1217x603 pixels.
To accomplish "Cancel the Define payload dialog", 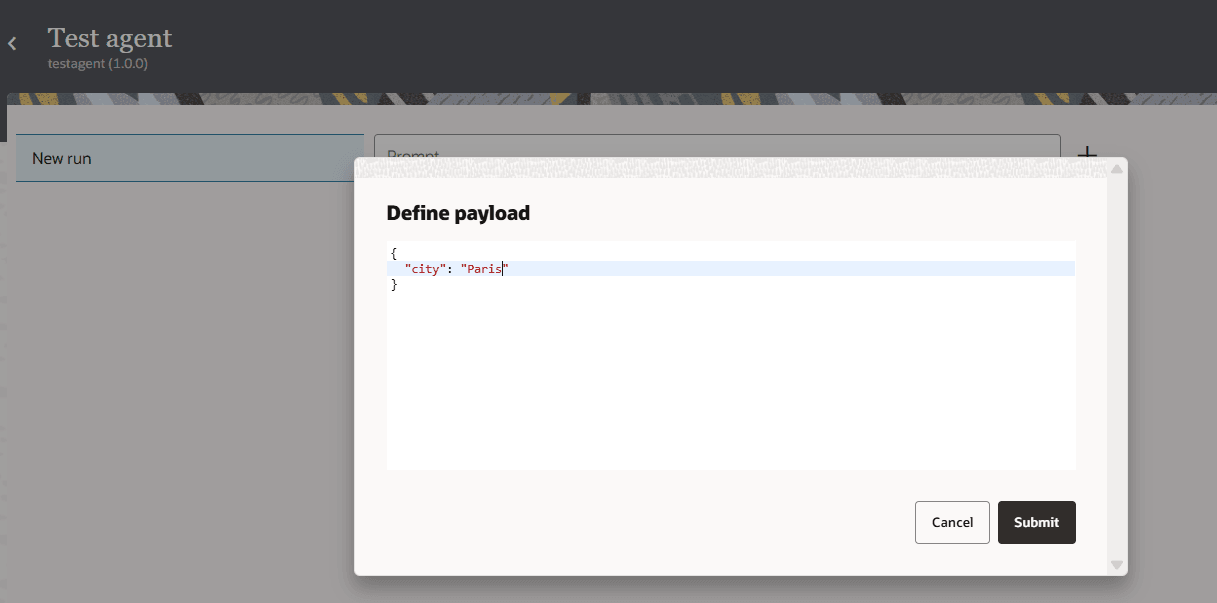I will [x=951, y=522].
